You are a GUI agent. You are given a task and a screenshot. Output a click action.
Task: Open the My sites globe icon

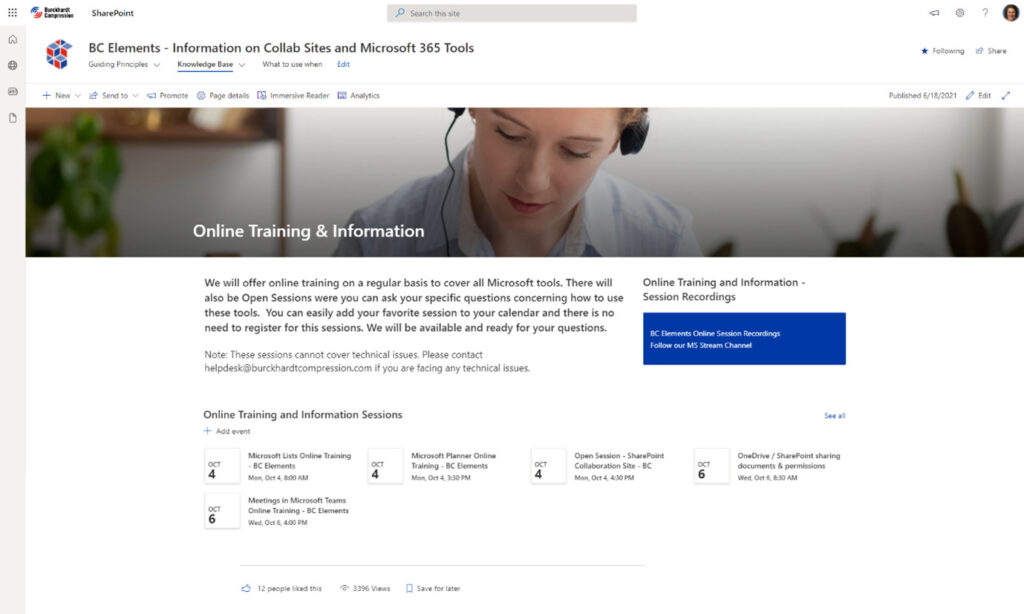pos(12,65)
